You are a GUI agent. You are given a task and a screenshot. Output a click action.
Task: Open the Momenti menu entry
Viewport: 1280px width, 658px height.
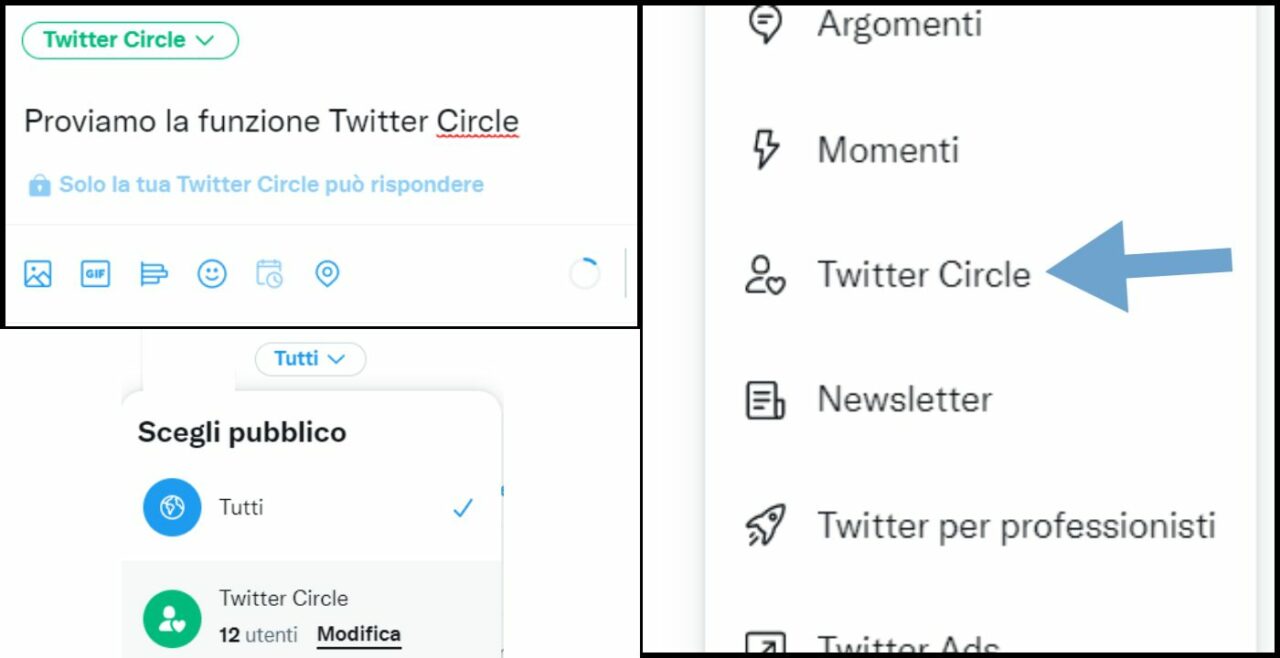[x=888, y=150]
